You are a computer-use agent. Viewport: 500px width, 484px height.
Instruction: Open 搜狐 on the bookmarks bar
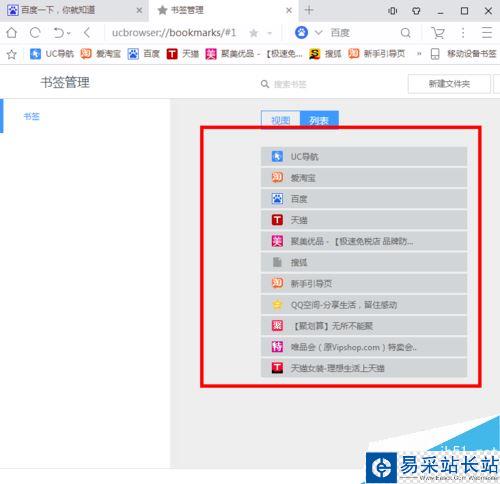click(x=325, y=54)
